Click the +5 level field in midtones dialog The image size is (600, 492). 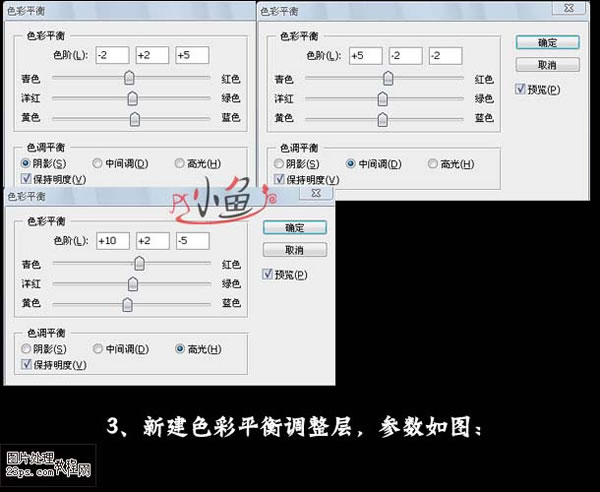pos(365,55)
